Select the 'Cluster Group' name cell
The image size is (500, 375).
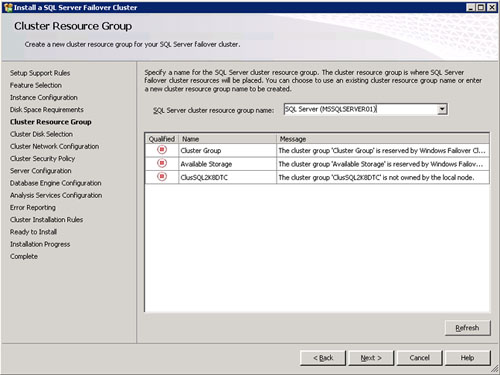point(227,151)
